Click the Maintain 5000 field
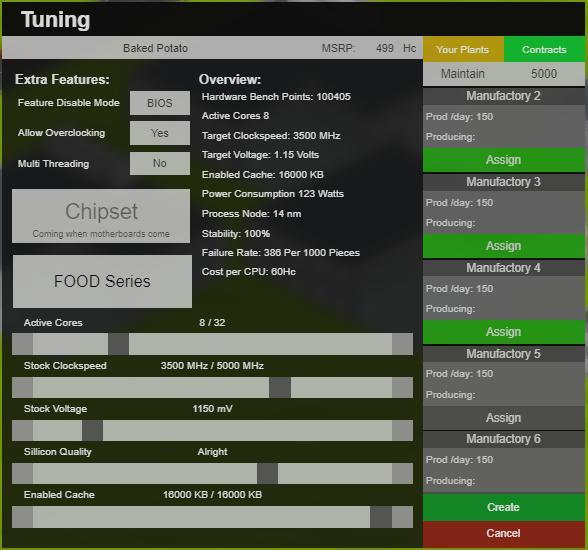Viewport: 588px width, 550px height. click(504, 73)
